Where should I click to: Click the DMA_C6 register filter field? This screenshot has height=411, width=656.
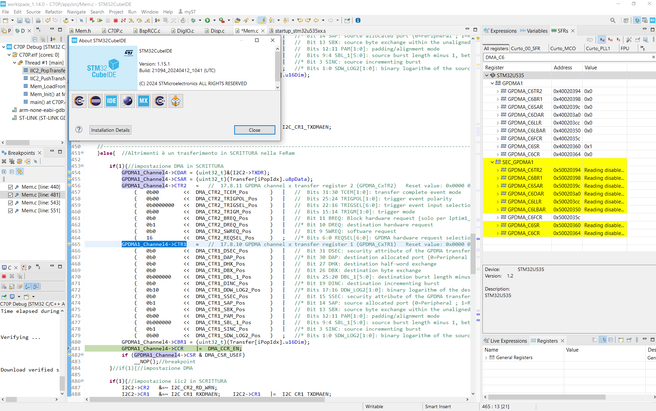coord(568,57)
